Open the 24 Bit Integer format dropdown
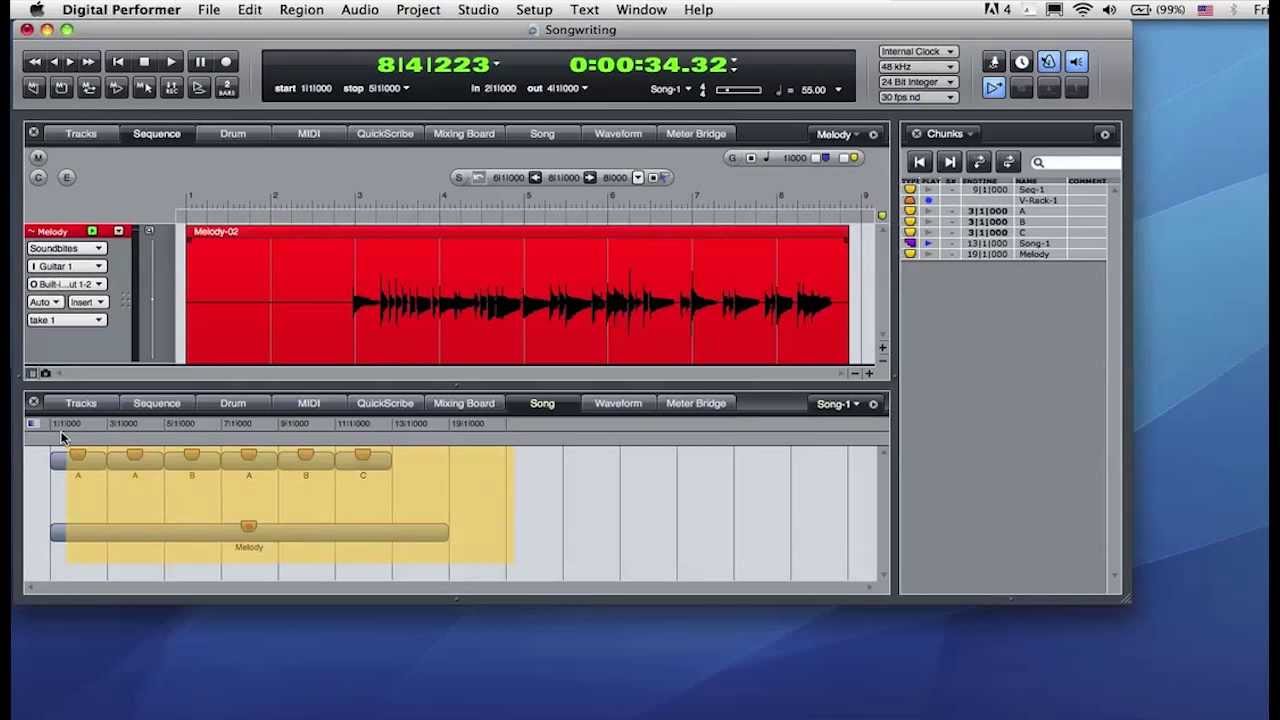 (x=918, y=82)
